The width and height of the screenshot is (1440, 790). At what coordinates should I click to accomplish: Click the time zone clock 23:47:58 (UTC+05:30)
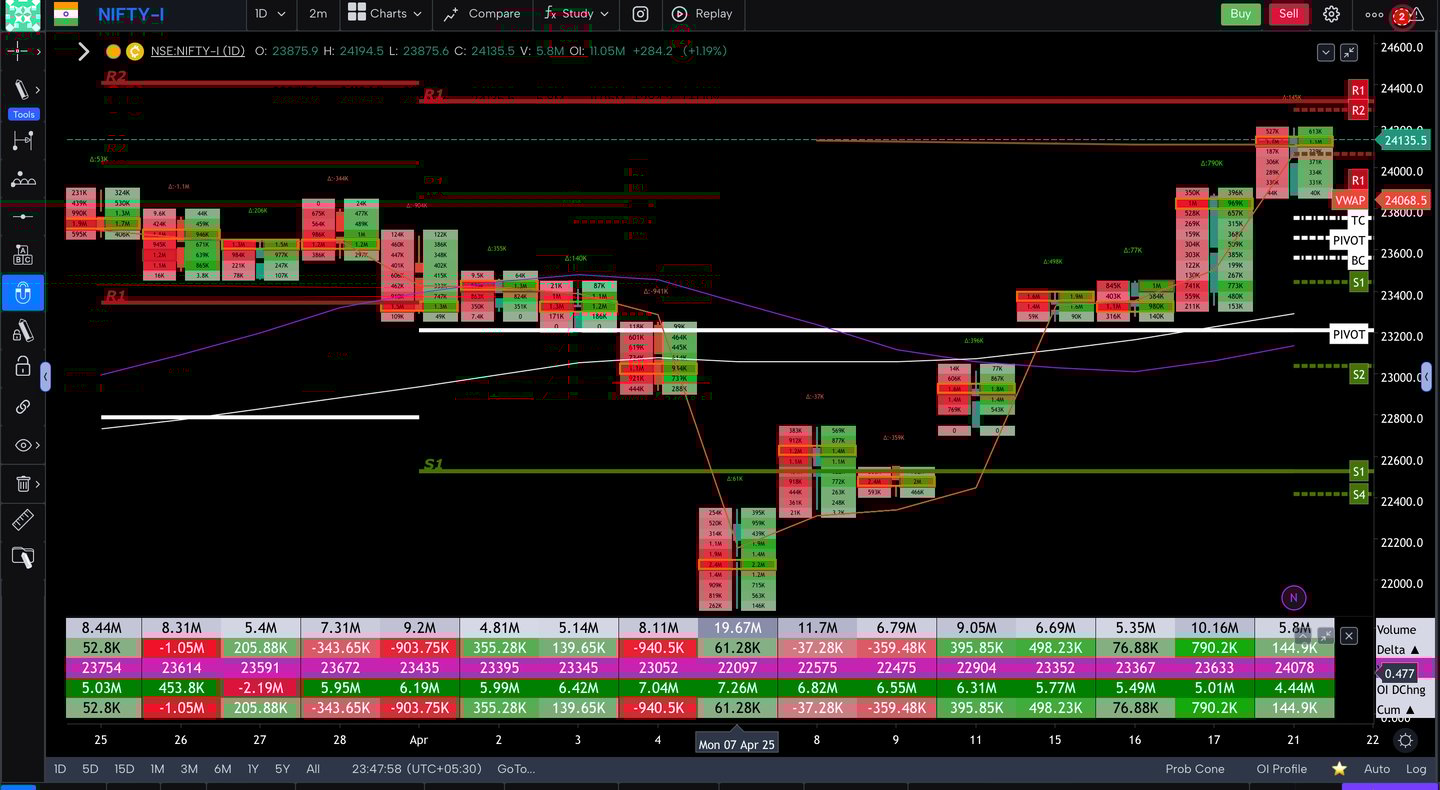coord(416,769)
